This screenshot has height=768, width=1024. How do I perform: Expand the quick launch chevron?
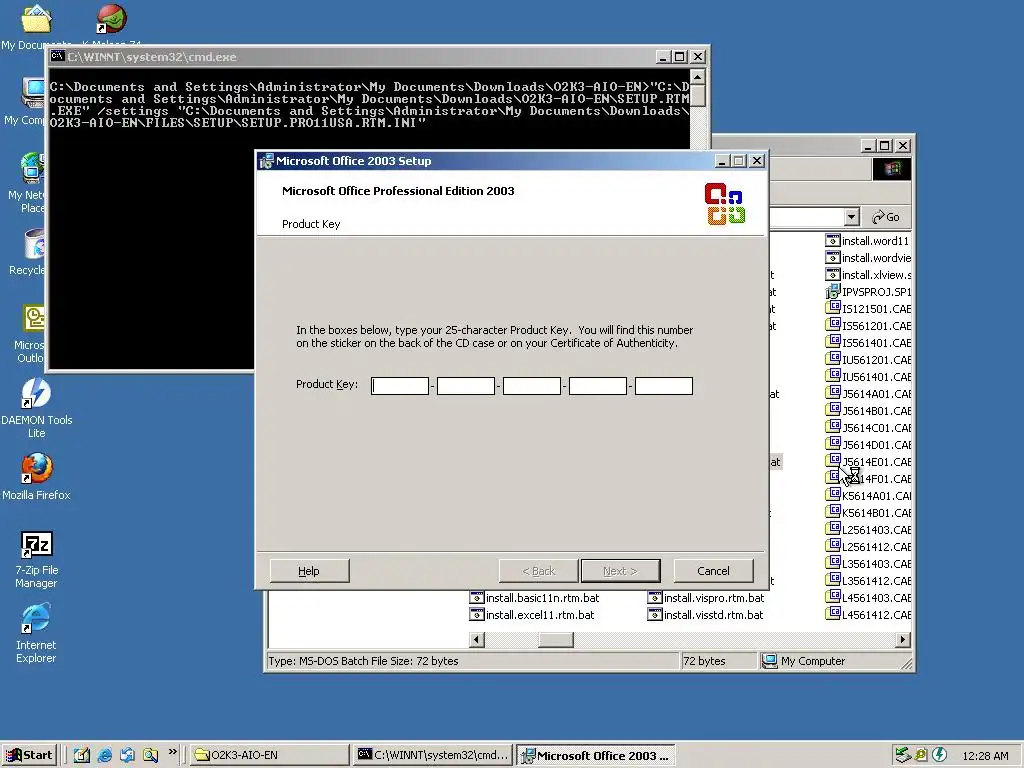172,752
